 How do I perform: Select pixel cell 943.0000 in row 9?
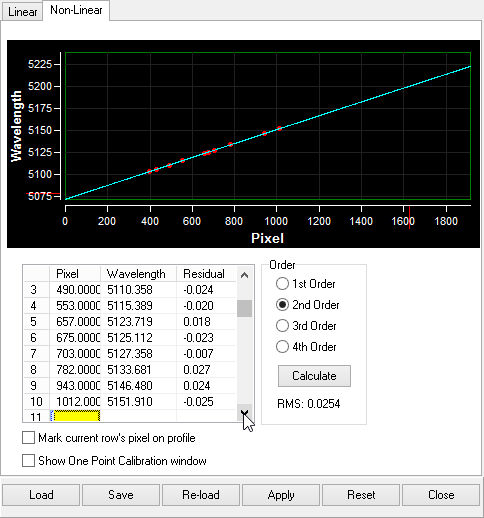[x=75, y=386]
